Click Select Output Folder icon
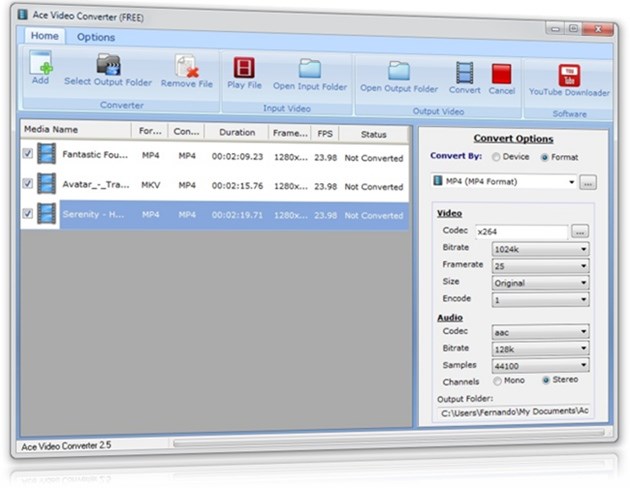This screenshot has width=630, height=490. coord(108,67)
